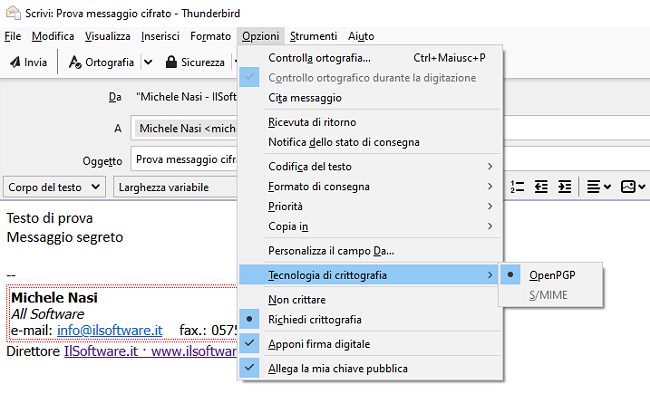Select Controlla ortografia... menu entry
The height and width of the screenshot is (394, 650).
[371, 58]
